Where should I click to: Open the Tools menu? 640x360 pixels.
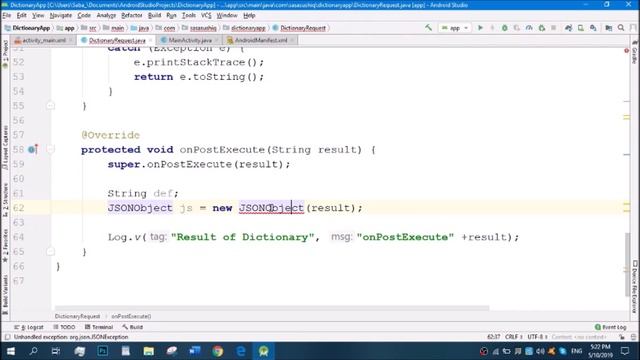[189, 16]
